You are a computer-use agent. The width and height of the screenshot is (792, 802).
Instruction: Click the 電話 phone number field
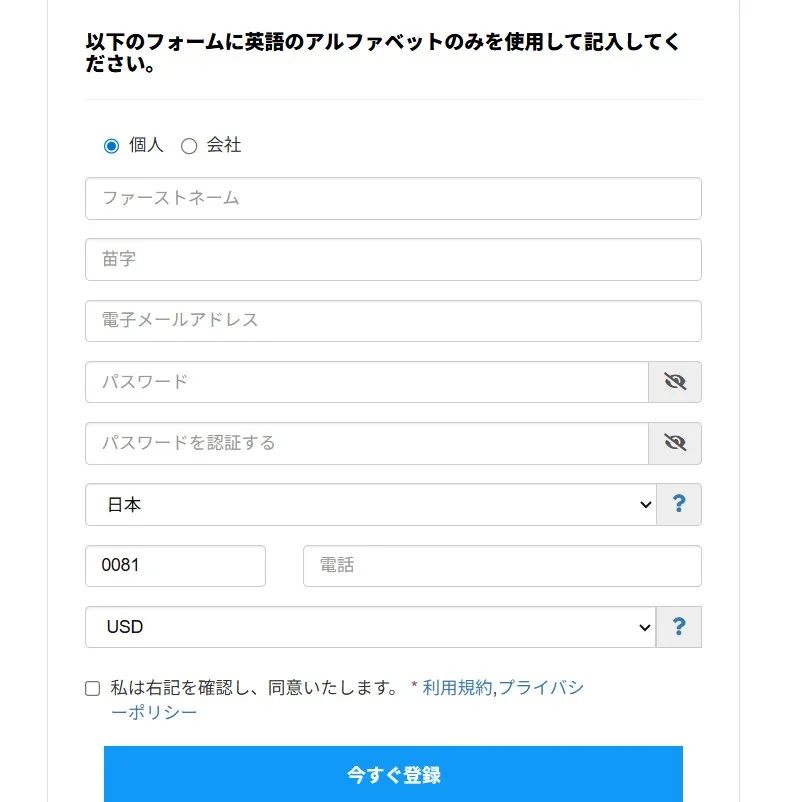pyautogui.click(x=501, y=565)
